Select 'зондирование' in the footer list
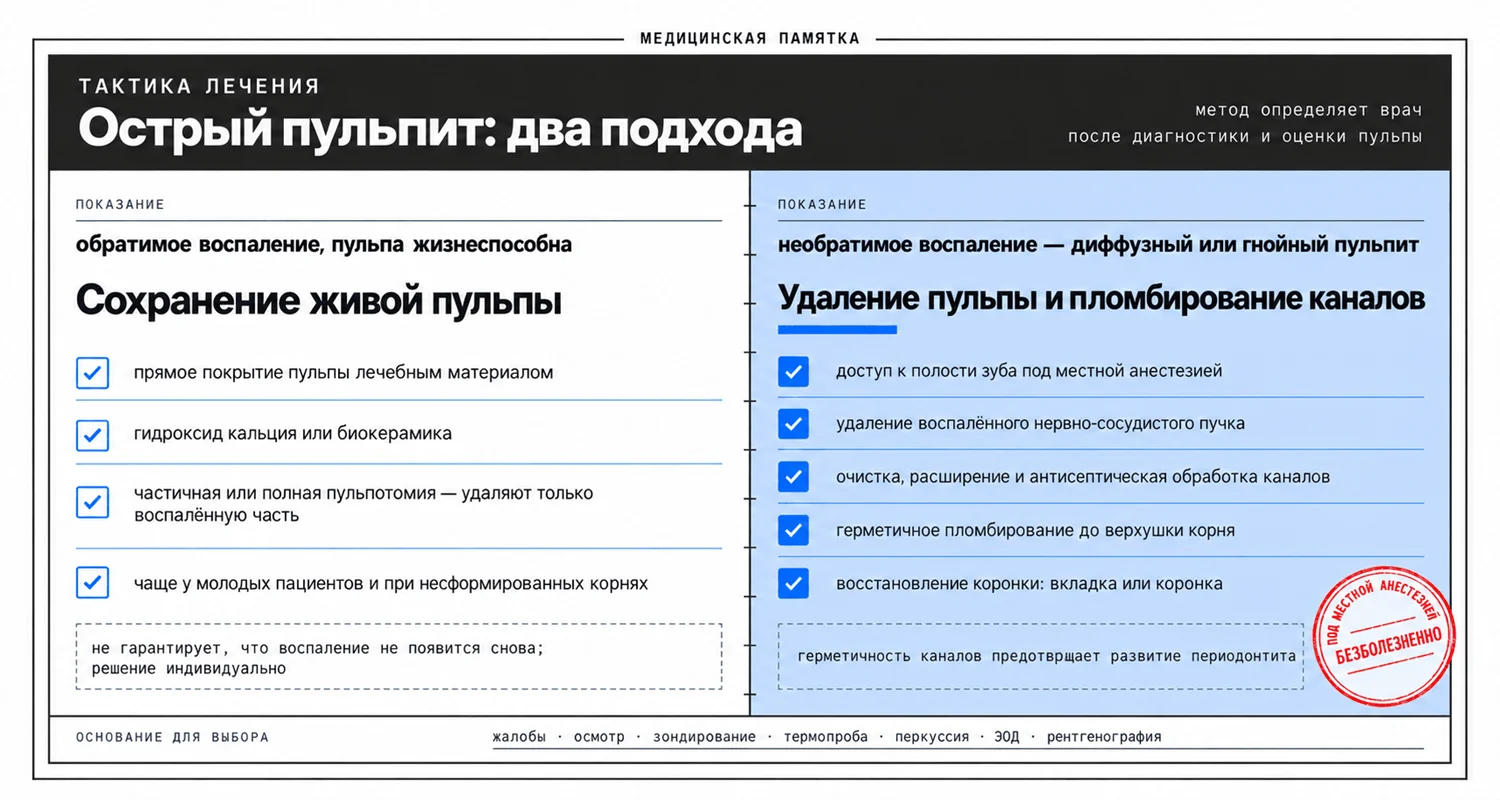The height and width of the screenshot is (800, 1500). tap(705, 737)
